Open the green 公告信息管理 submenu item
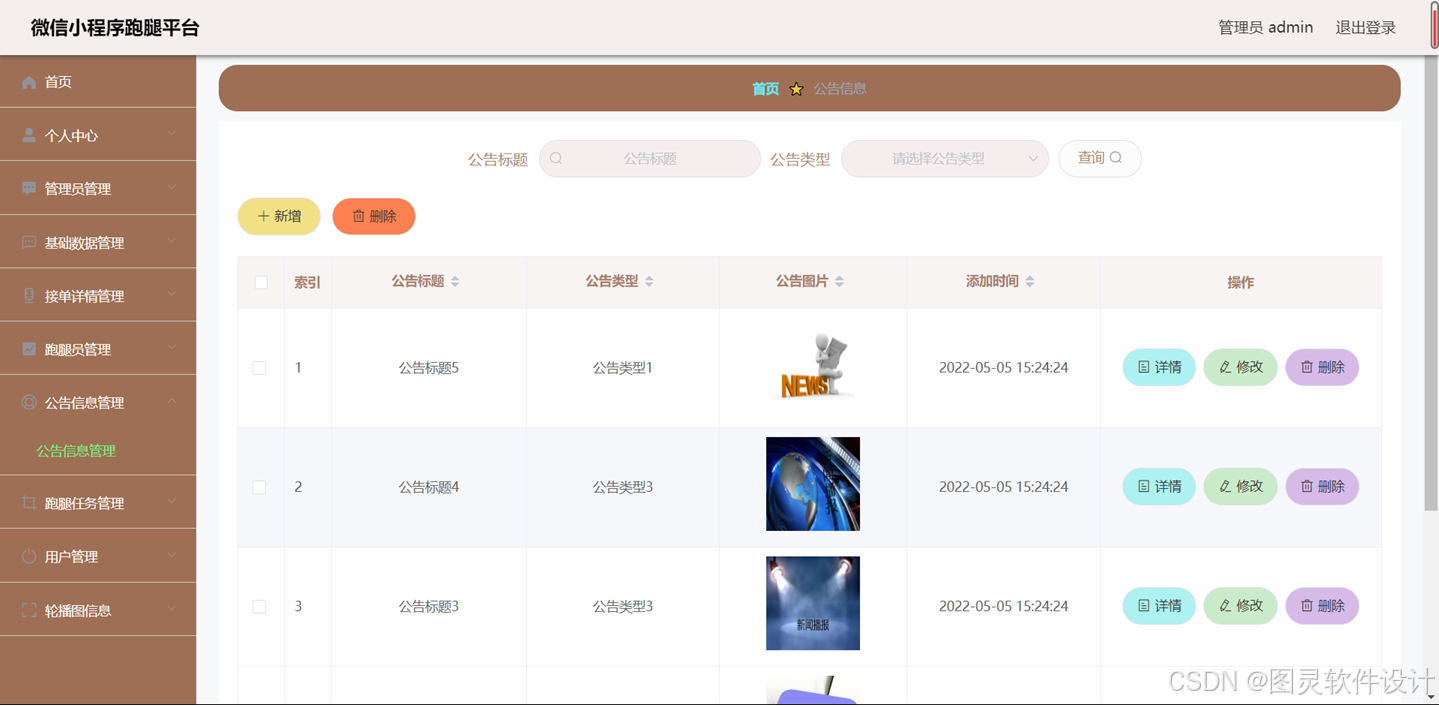The width and height of the screenshot is (1439, 707). 76,451
